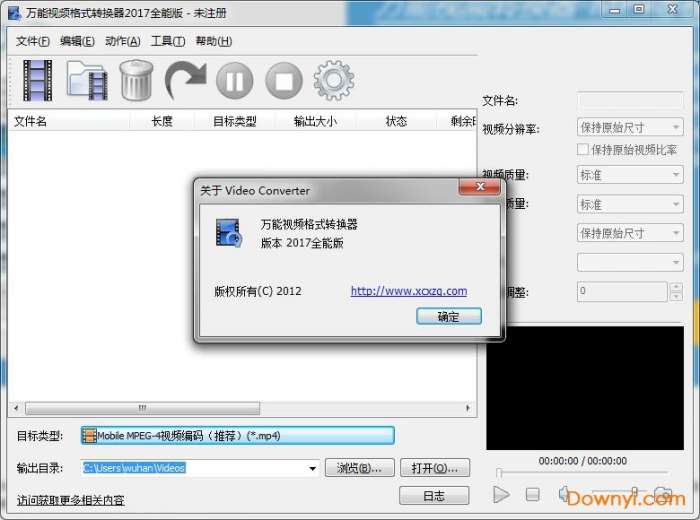Open the empty dropdown above the spinner
The width and height of the screenshot is (700, 520).
tap(630, 262)
